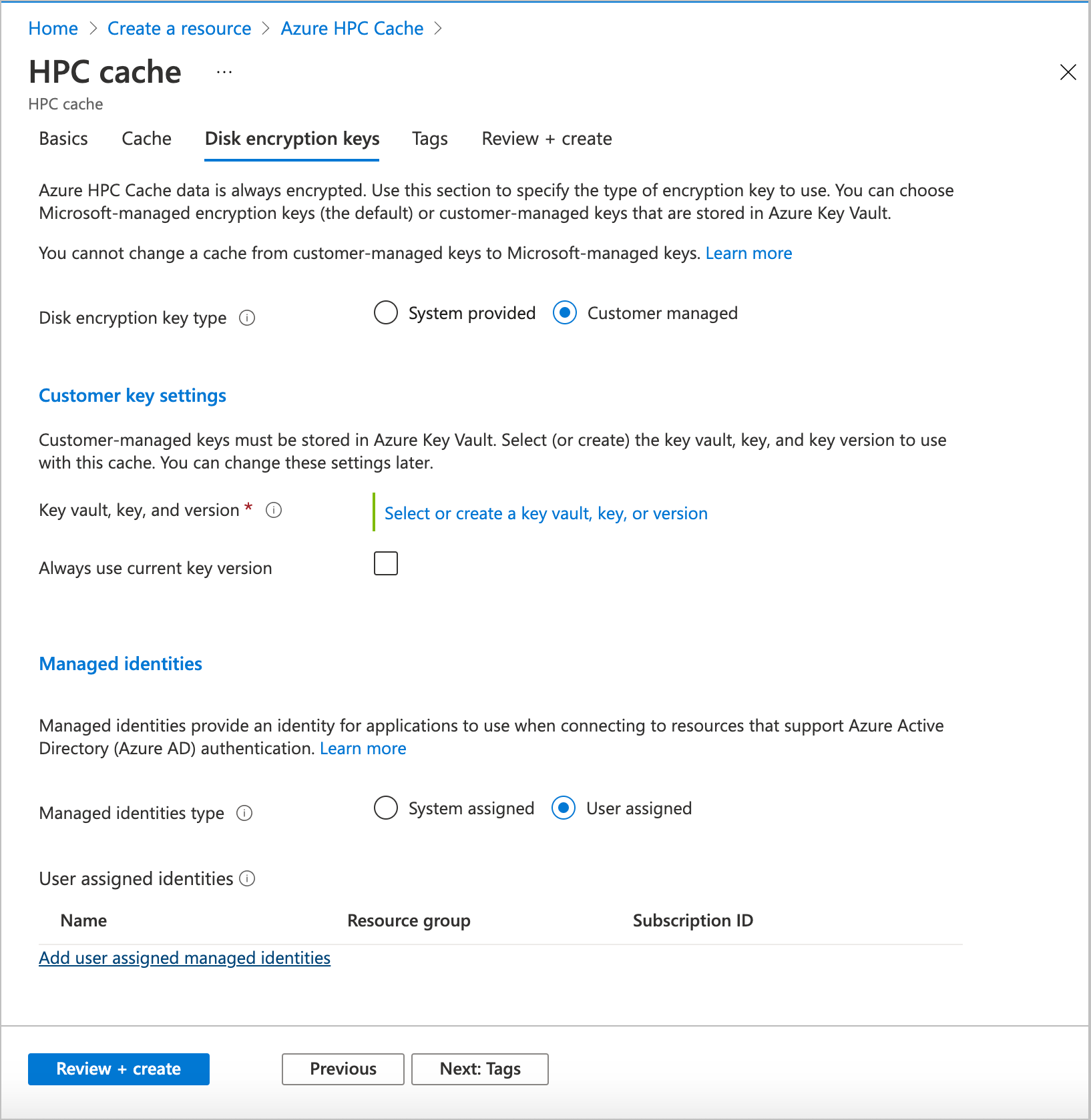Select or create a key vault, key, or version
Screen dimensions: 1091x1120
click(x=545, y=513)
